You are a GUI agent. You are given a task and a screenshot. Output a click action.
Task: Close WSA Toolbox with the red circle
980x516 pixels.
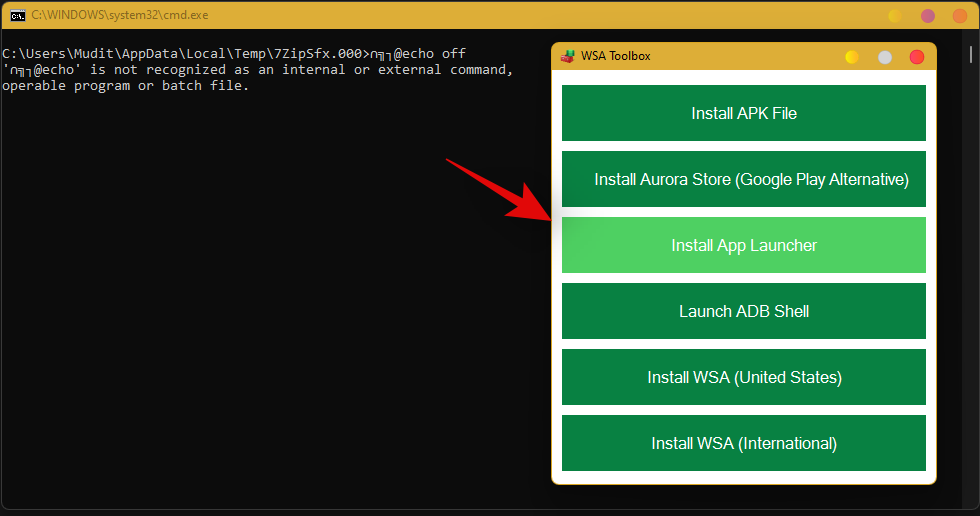[917, 57]
